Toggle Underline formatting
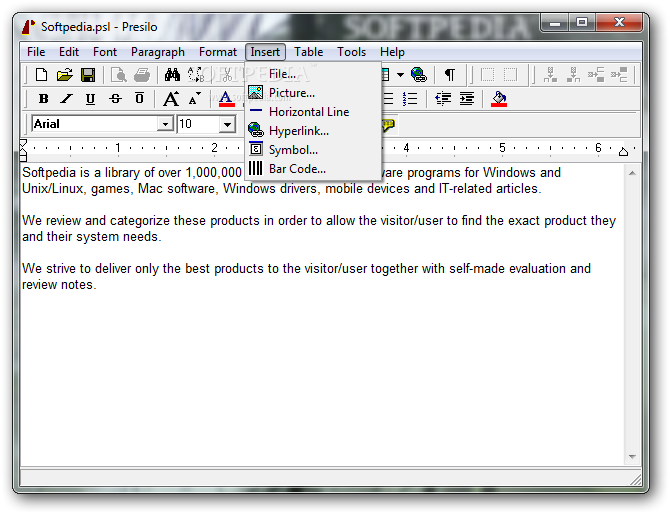670x514 pixels. 90,99
